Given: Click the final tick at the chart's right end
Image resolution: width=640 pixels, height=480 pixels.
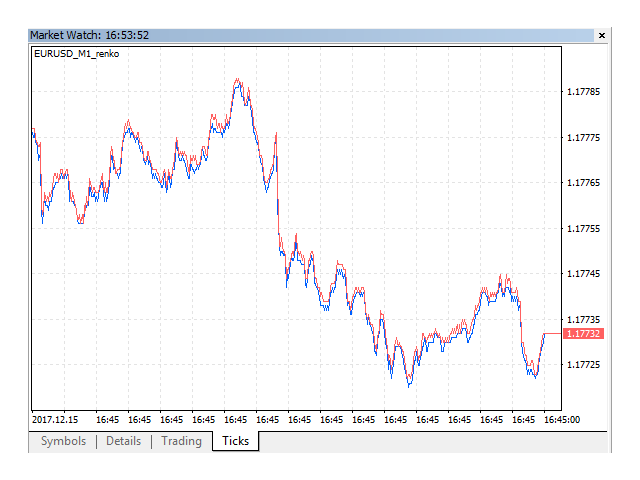Looking at the screenshot, I should pyautogui.click(x=545, y=334).
